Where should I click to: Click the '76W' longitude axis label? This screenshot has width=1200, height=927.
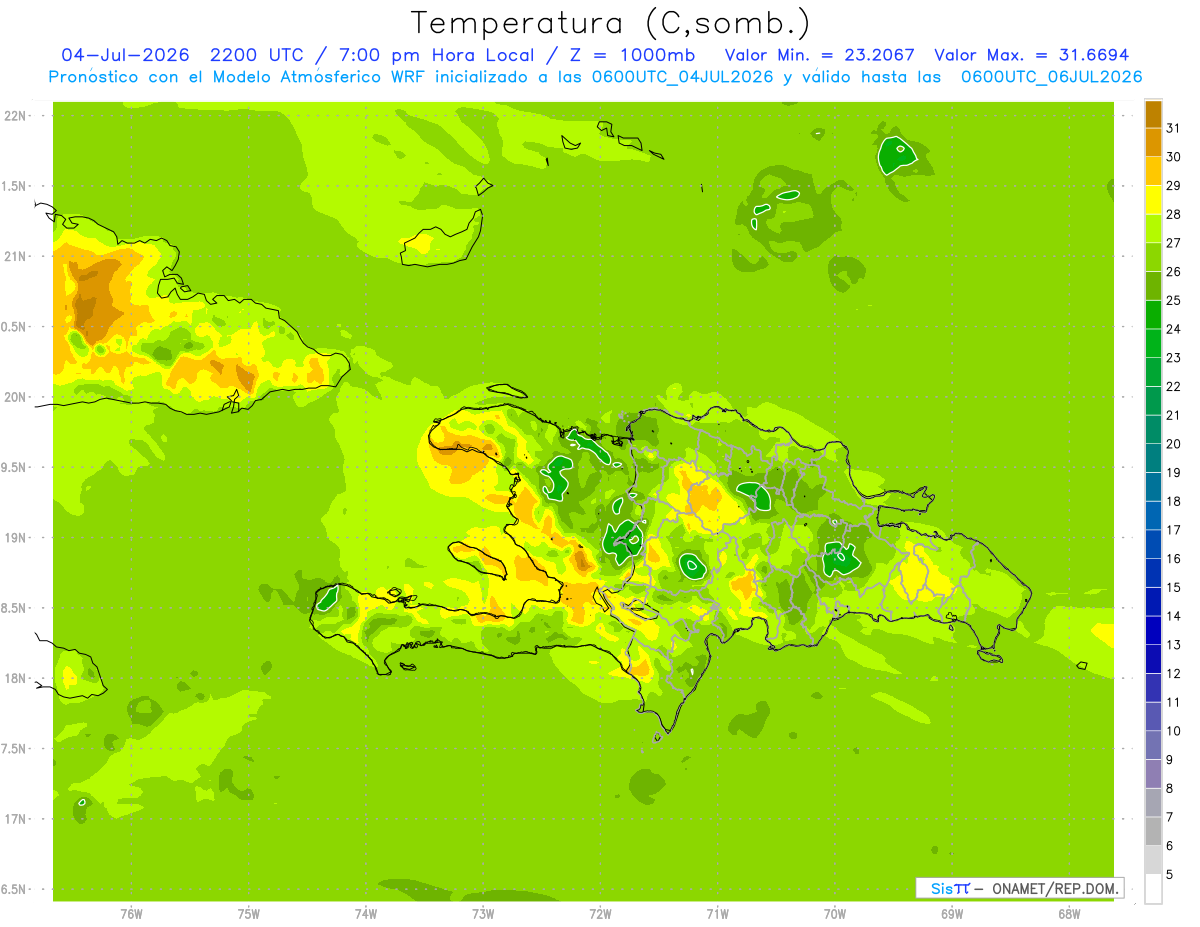131,913
